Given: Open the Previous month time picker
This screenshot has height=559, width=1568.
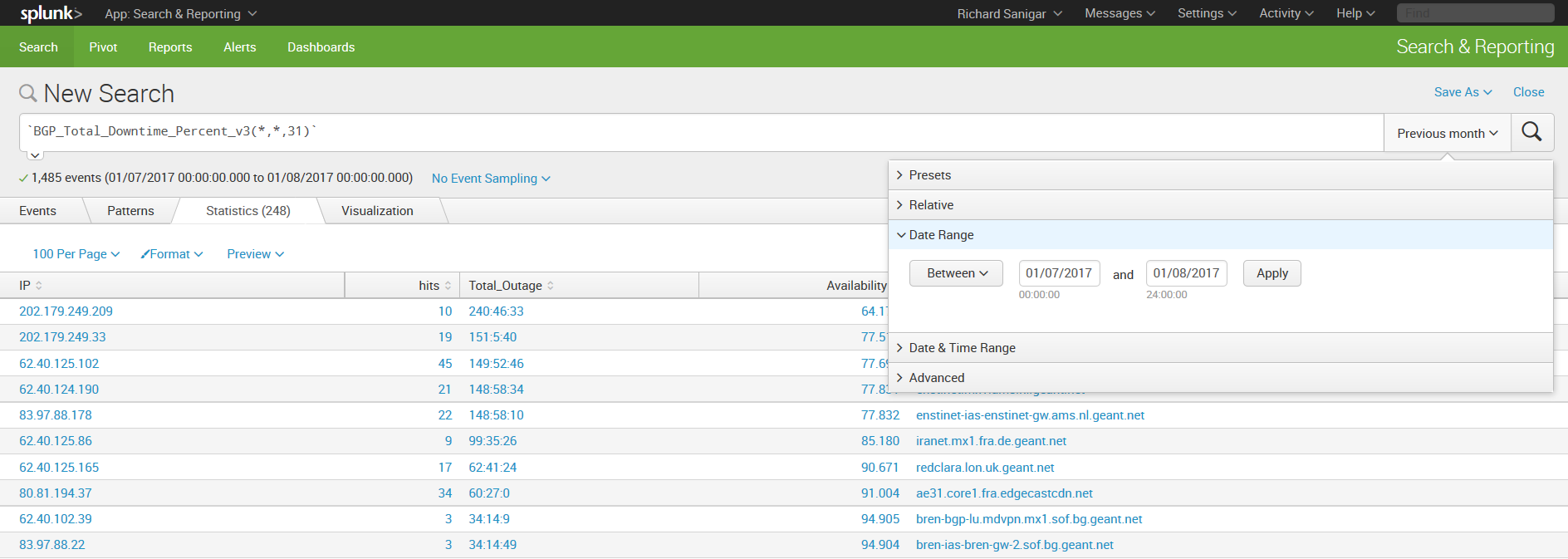Looking at the screenshot, I should [1447, 133].
